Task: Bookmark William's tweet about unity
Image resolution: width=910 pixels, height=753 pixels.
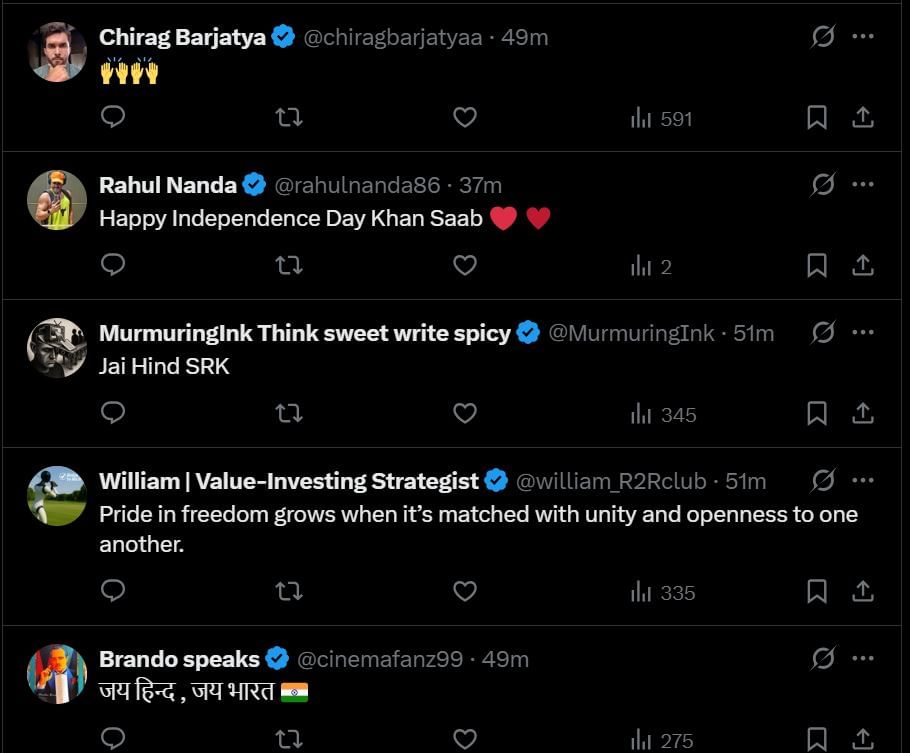Action: (817, 592)
